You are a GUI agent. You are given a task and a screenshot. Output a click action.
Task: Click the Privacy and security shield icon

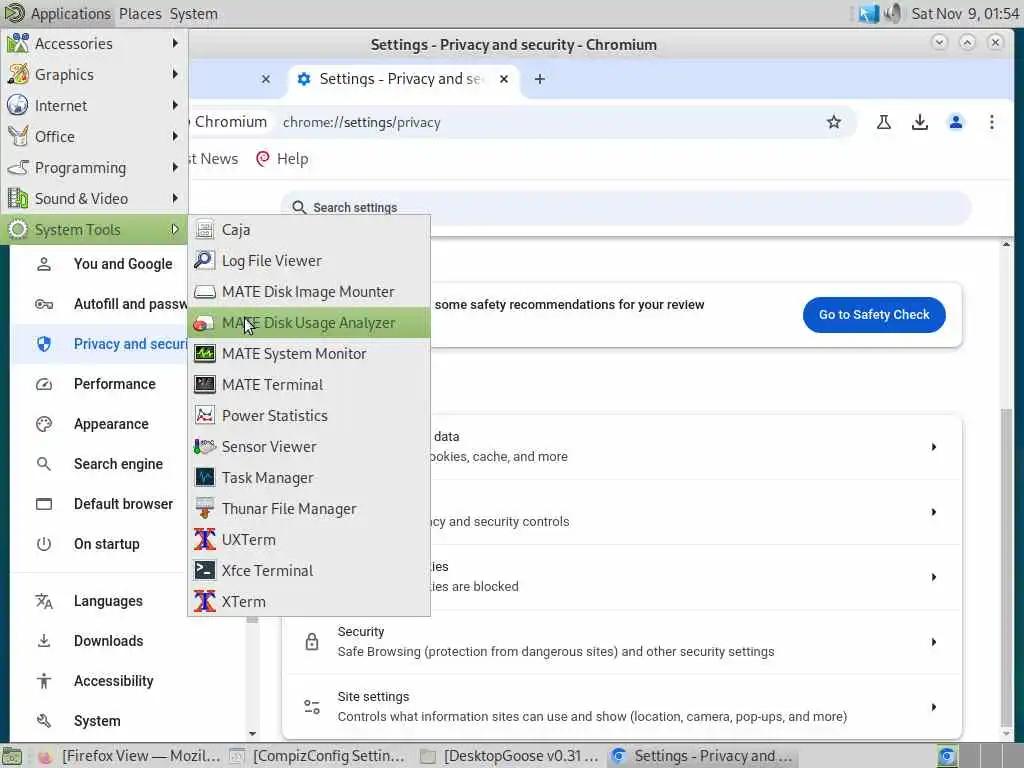click(44, 344)
